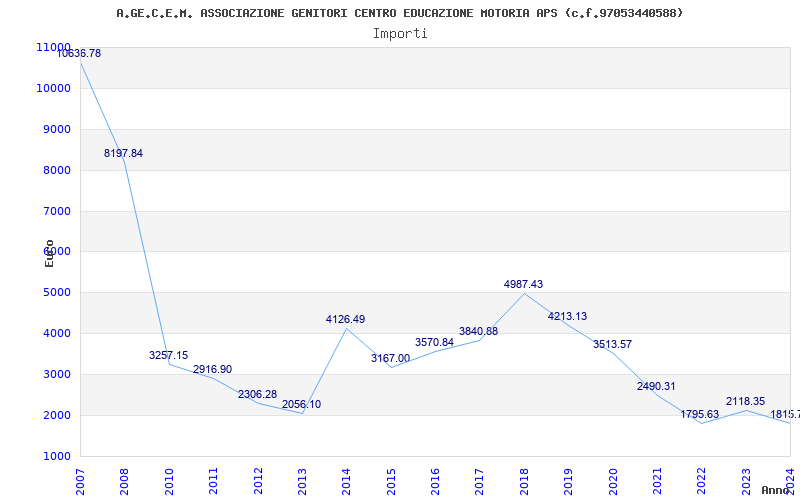Select the 4126.49 data label
This screenshot has width=800, height=500.
click(345, 319)
